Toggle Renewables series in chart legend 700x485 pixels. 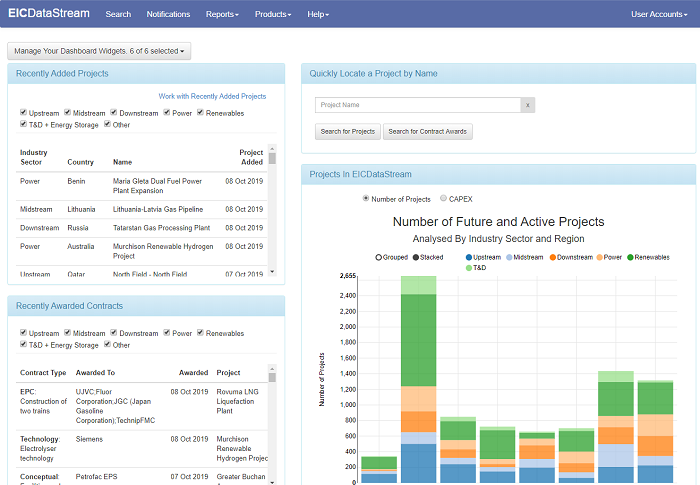[x=649, y=257]
